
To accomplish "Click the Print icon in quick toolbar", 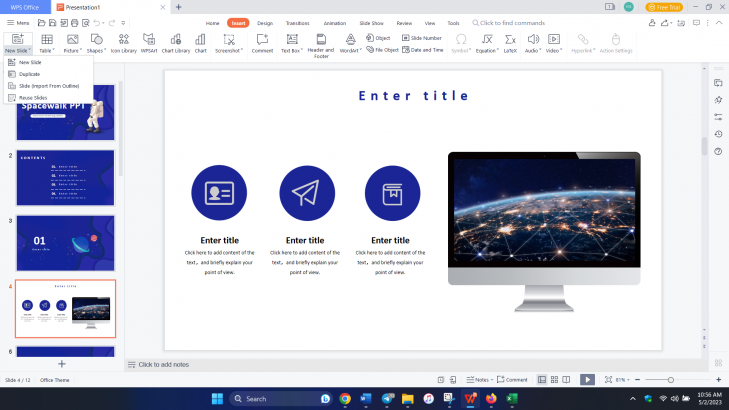I will [74, 23].
